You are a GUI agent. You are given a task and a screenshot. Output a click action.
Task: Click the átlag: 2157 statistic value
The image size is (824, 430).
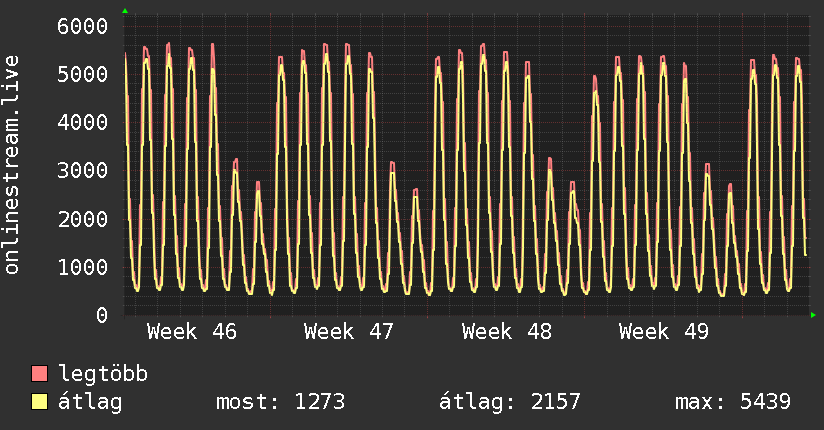coord(510,403)
